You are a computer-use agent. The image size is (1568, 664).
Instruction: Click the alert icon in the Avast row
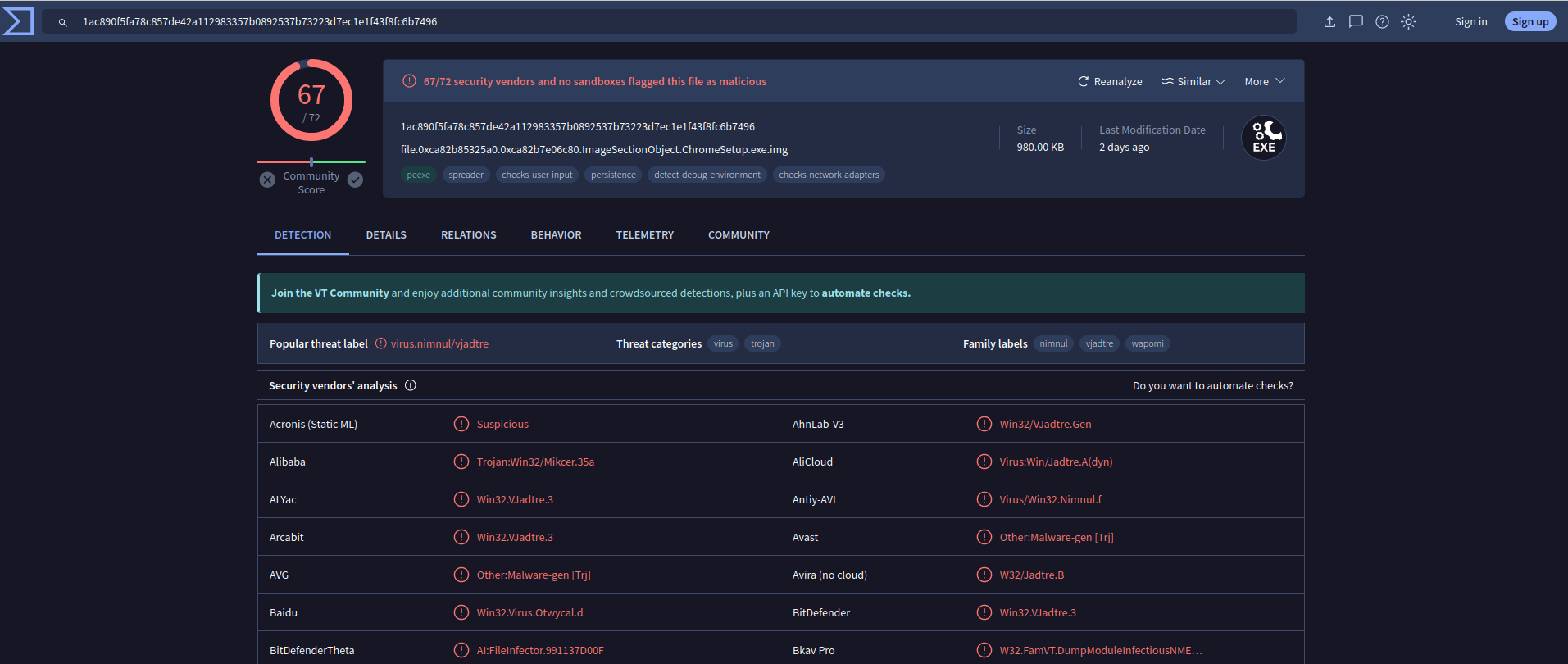pyautogui.click(x=984, y=537)
